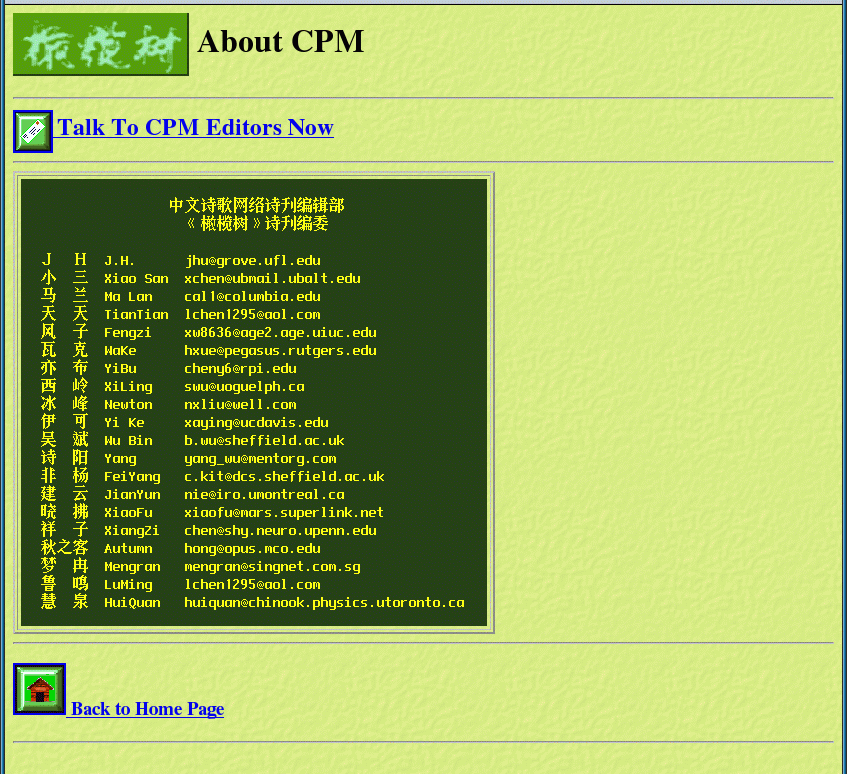This screenshot has width=847, height=774.
Task: Select Xiao San's email xchen@ubmail.ubalt.edu
Action: 272,279
